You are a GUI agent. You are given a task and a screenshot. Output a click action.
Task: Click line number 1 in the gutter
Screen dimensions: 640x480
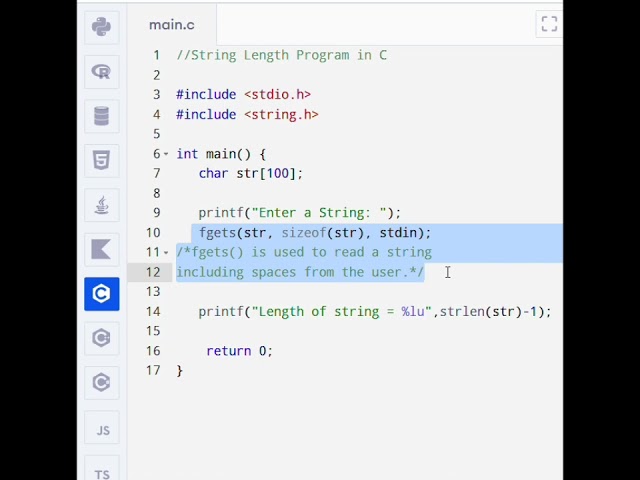pyautogui.click(x=157, y=55)
